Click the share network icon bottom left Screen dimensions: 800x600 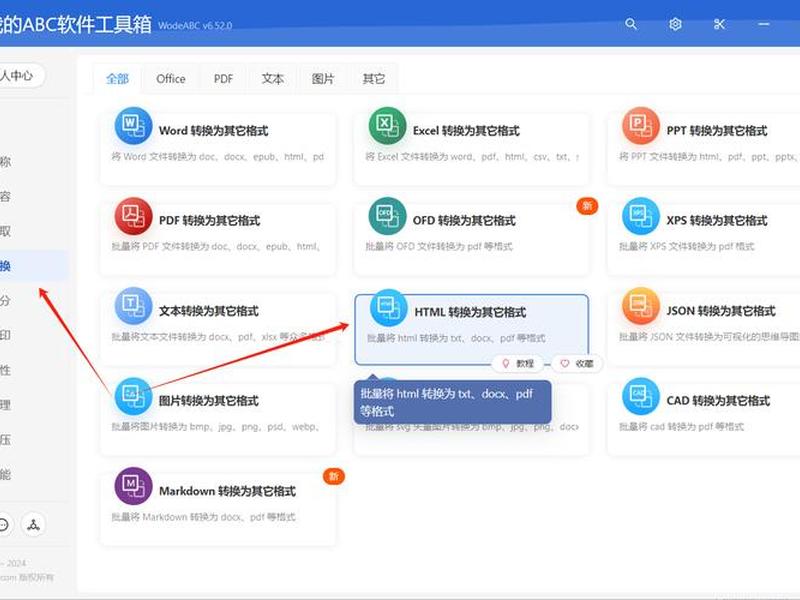[34, 524]
